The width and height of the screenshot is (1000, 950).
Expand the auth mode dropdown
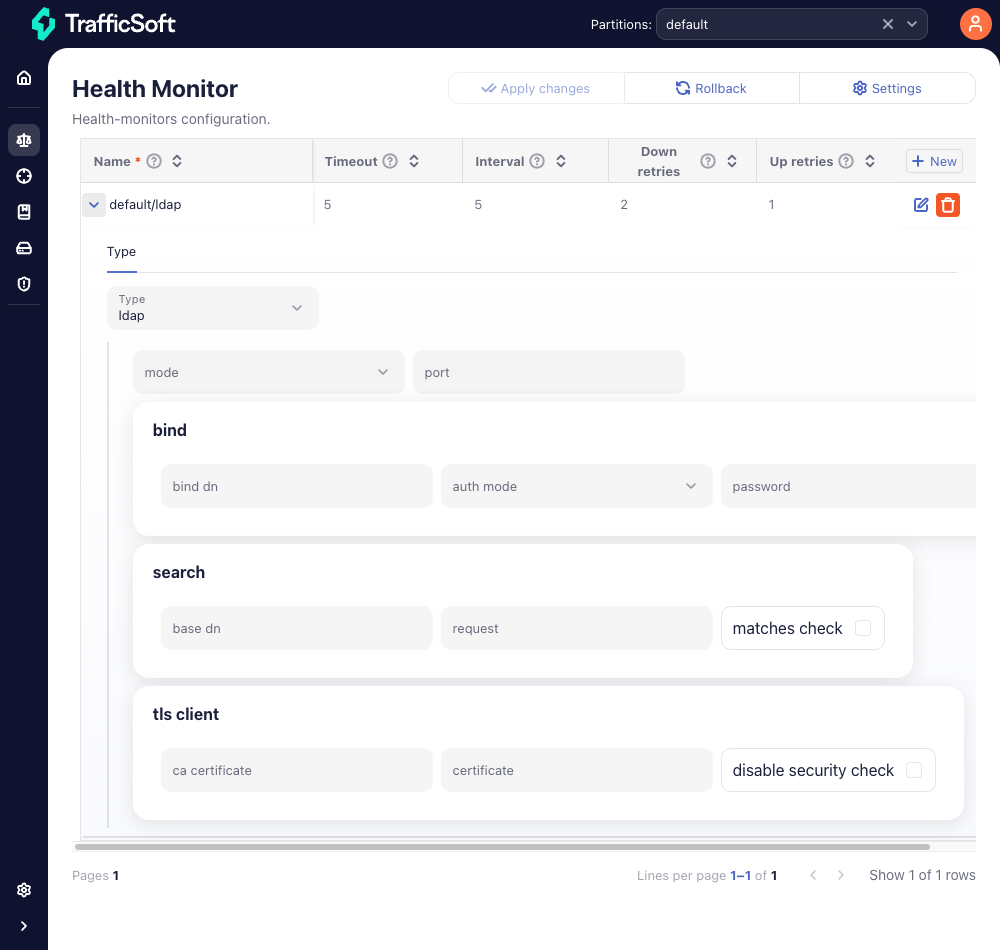[x=576, y=486]
